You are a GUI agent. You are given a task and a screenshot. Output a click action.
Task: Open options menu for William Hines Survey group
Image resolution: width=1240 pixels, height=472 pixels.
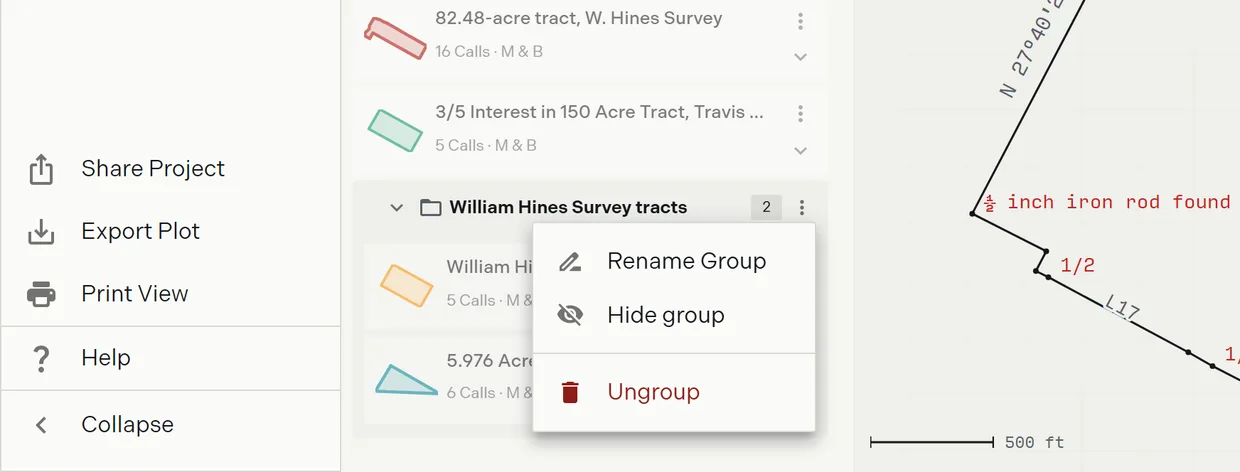click(801, 208)
